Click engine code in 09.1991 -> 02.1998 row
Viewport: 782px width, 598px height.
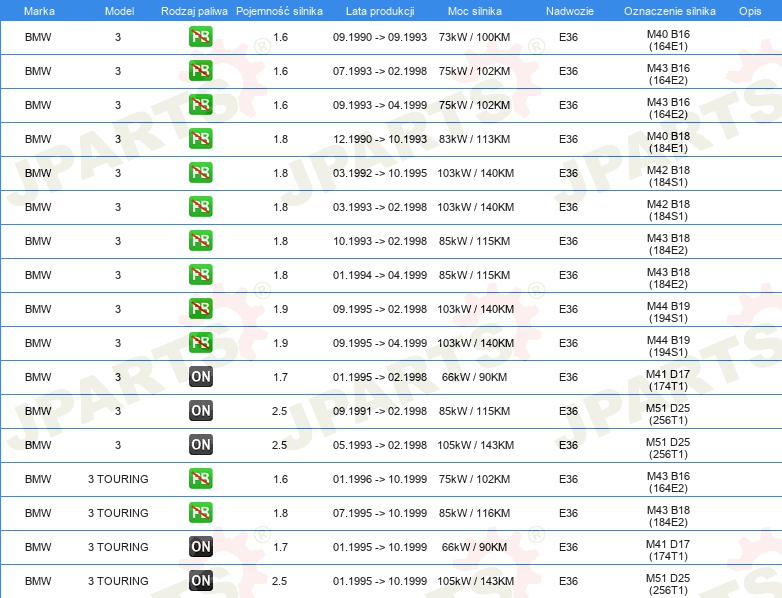pos(668,414)
